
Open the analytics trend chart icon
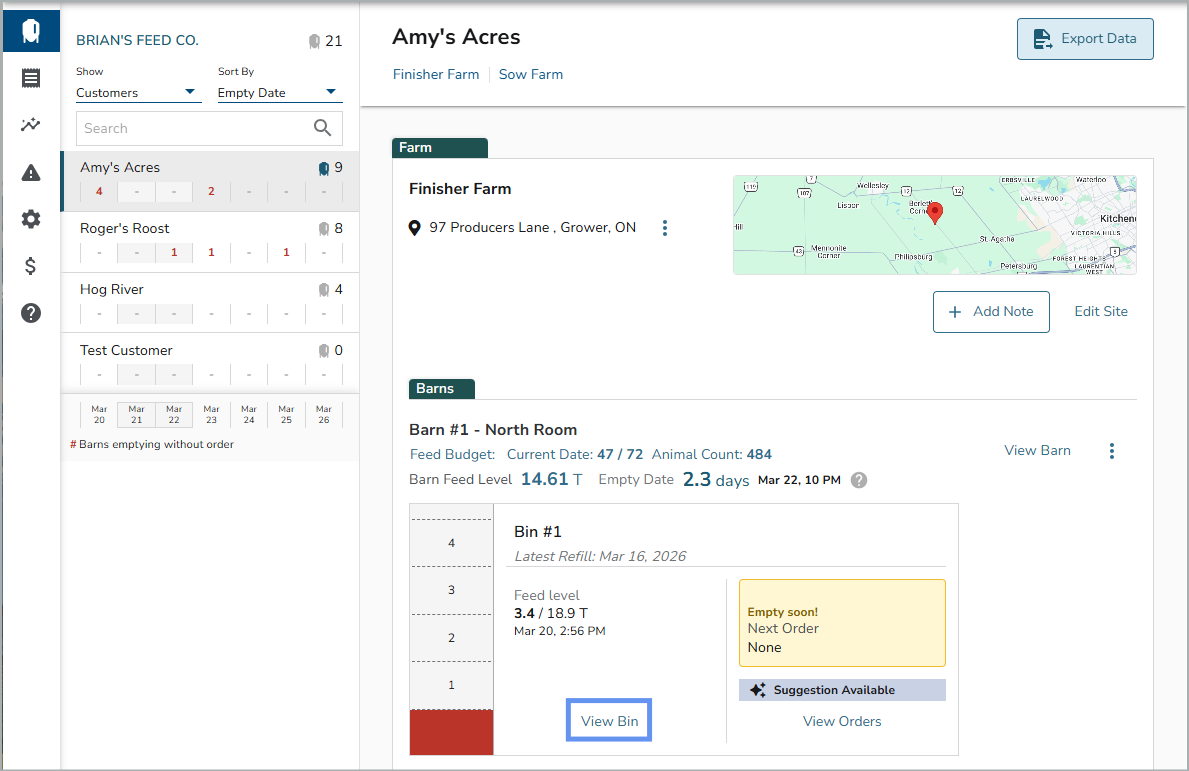coord(31,125)
